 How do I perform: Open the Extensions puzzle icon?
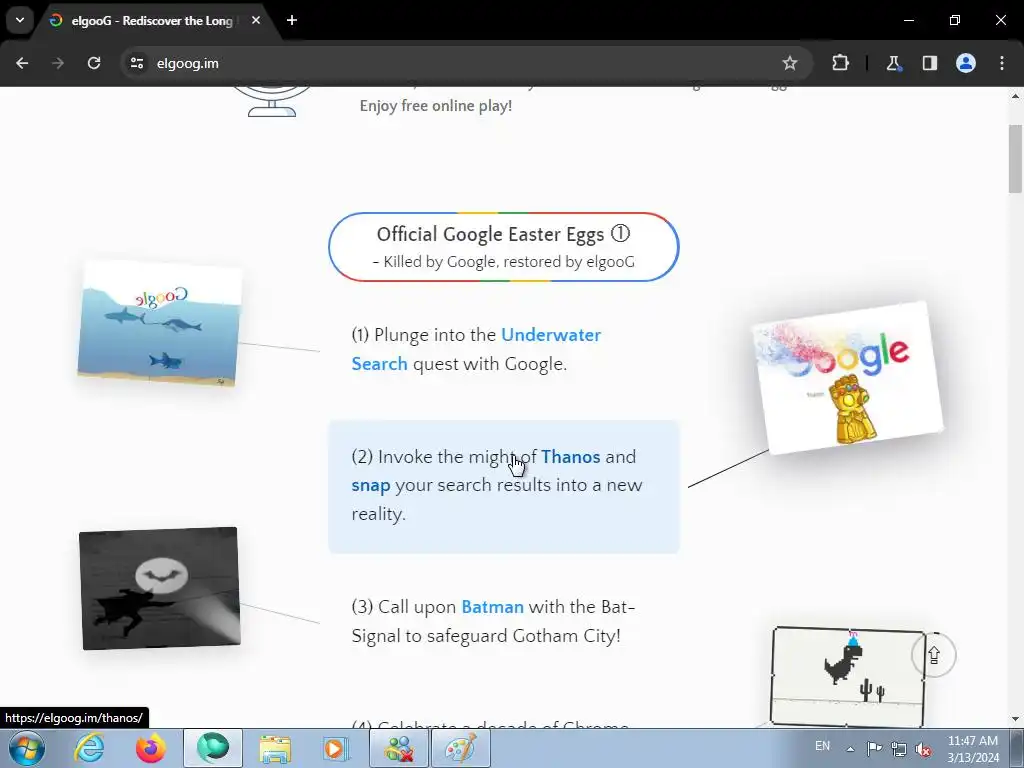840,63
